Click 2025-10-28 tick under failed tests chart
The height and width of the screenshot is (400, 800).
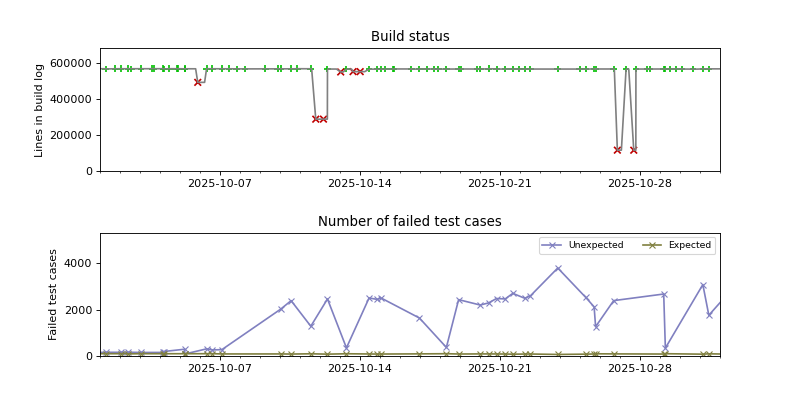pyautogui.click(x=640, y=369)
